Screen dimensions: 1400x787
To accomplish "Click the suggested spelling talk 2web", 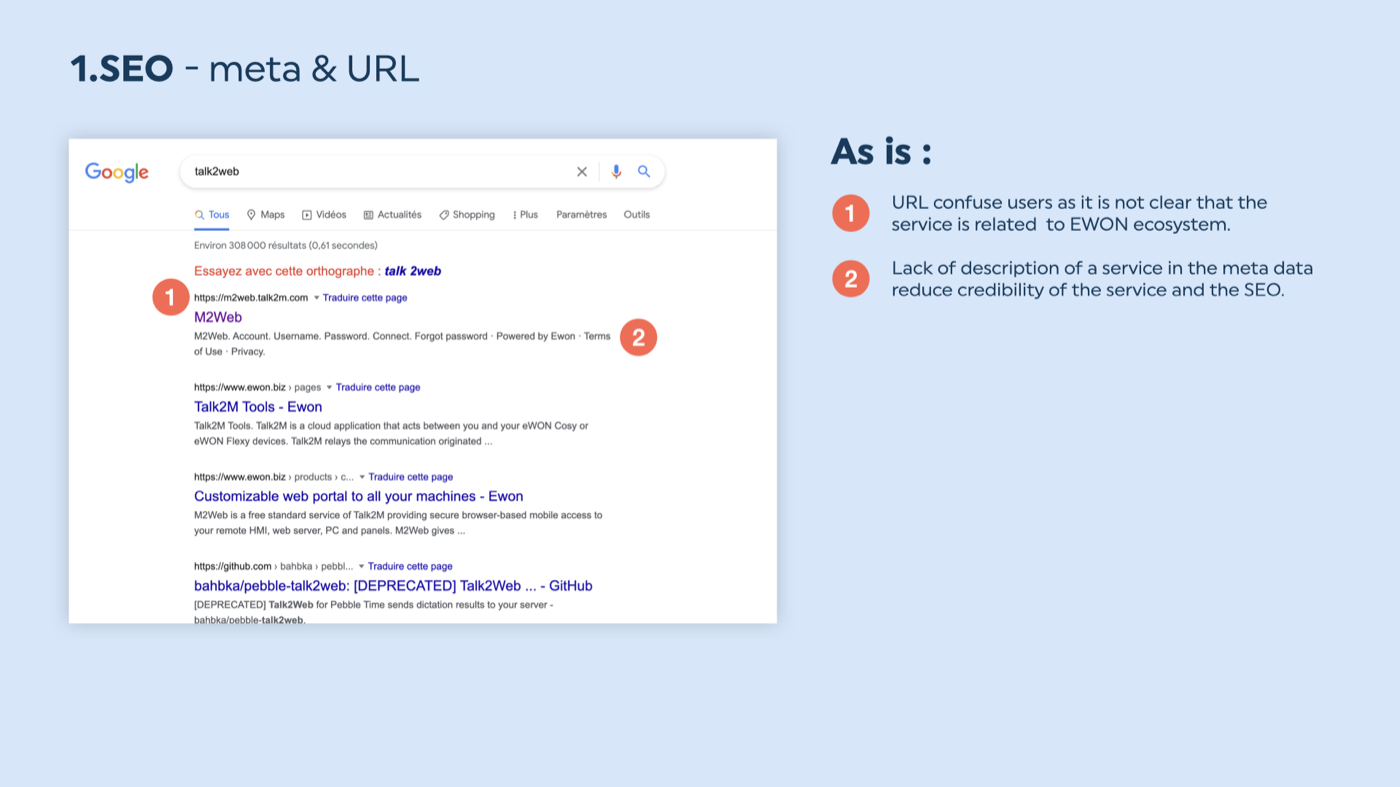I will click(x=413, y=271).
